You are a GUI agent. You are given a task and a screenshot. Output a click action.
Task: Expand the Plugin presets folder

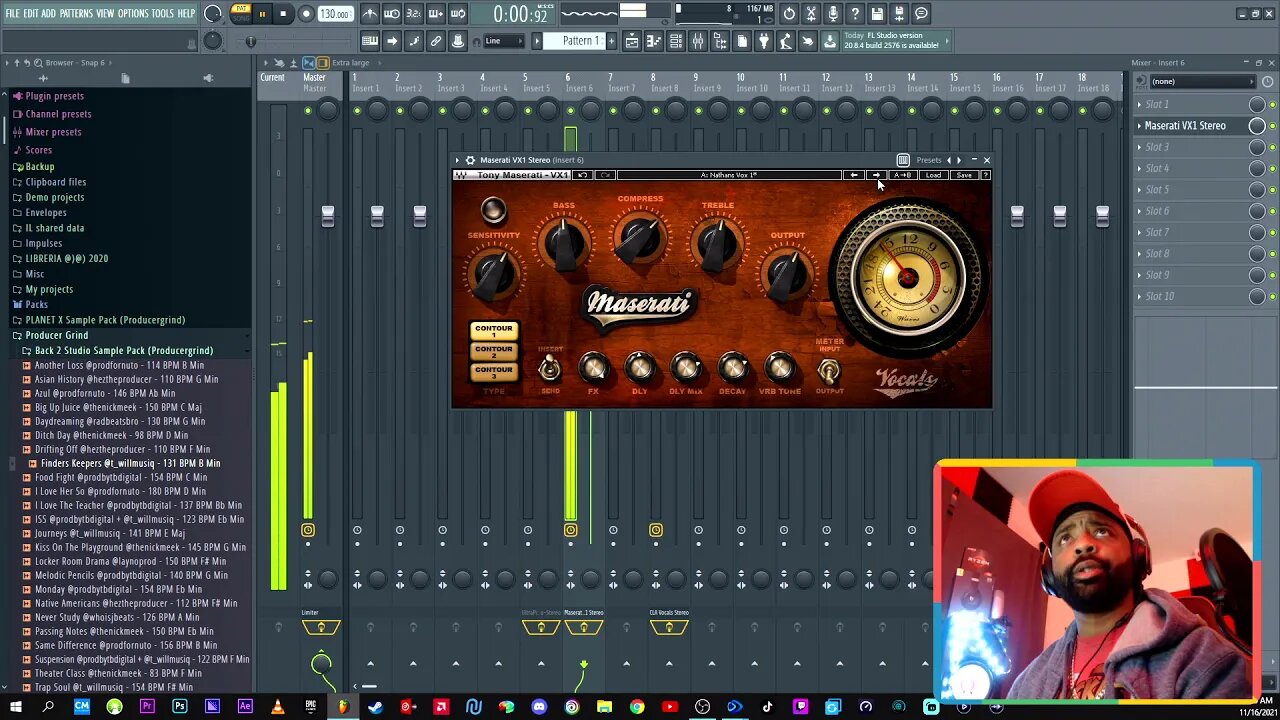54,96
